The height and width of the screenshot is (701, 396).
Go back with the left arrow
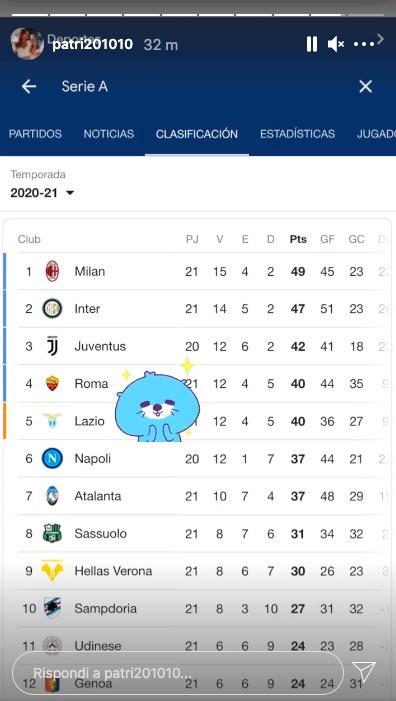[29, 86]
